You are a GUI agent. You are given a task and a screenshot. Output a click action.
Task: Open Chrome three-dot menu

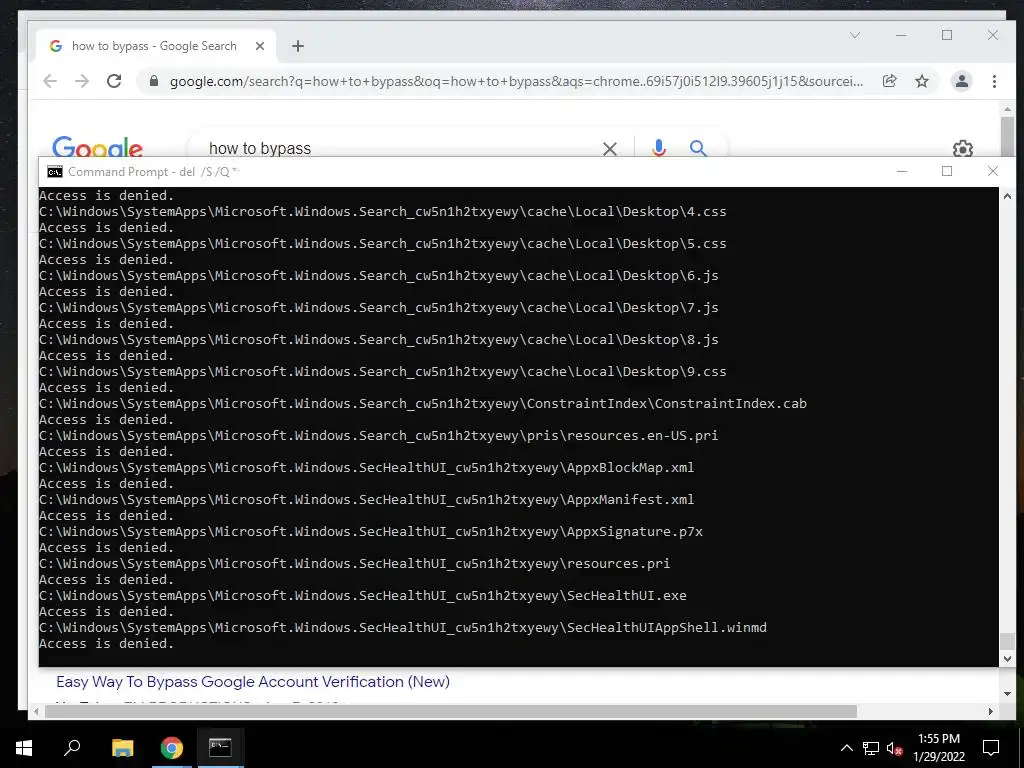click(x=994, y=81)
